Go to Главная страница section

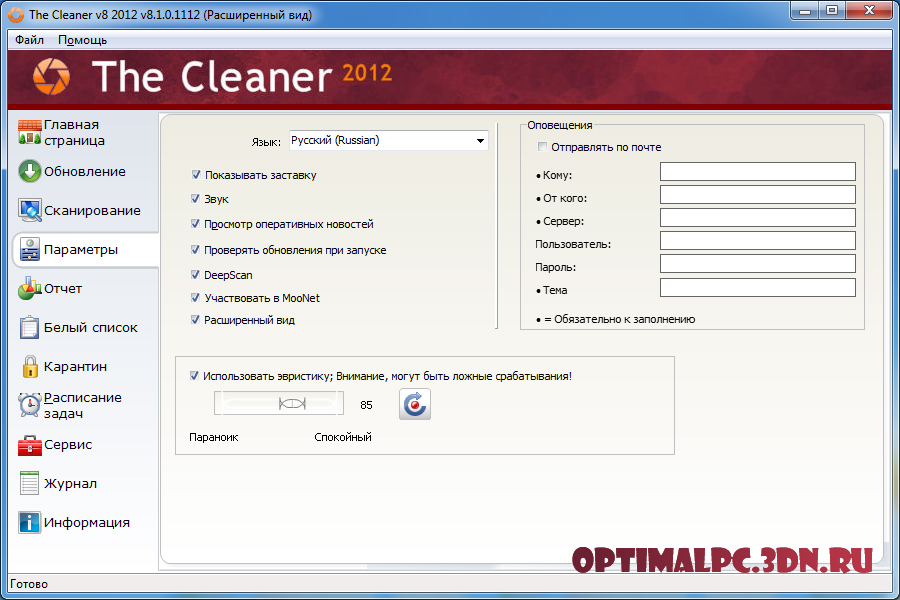74,132
